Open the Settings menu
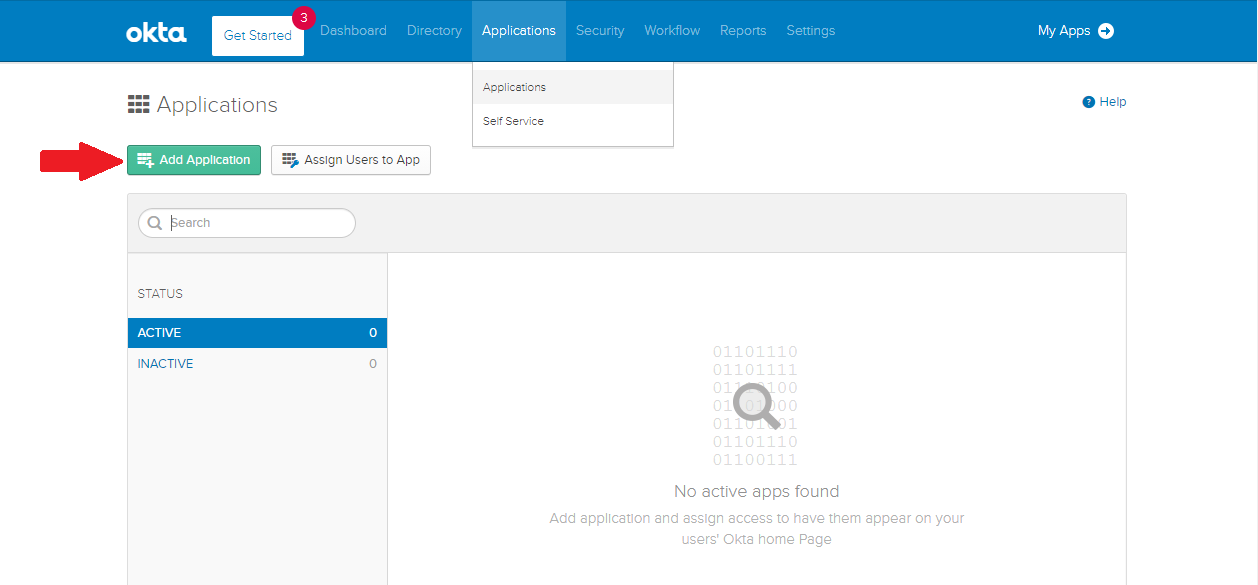The height and width of the screenshot is (585, 1258). point(811,31)
